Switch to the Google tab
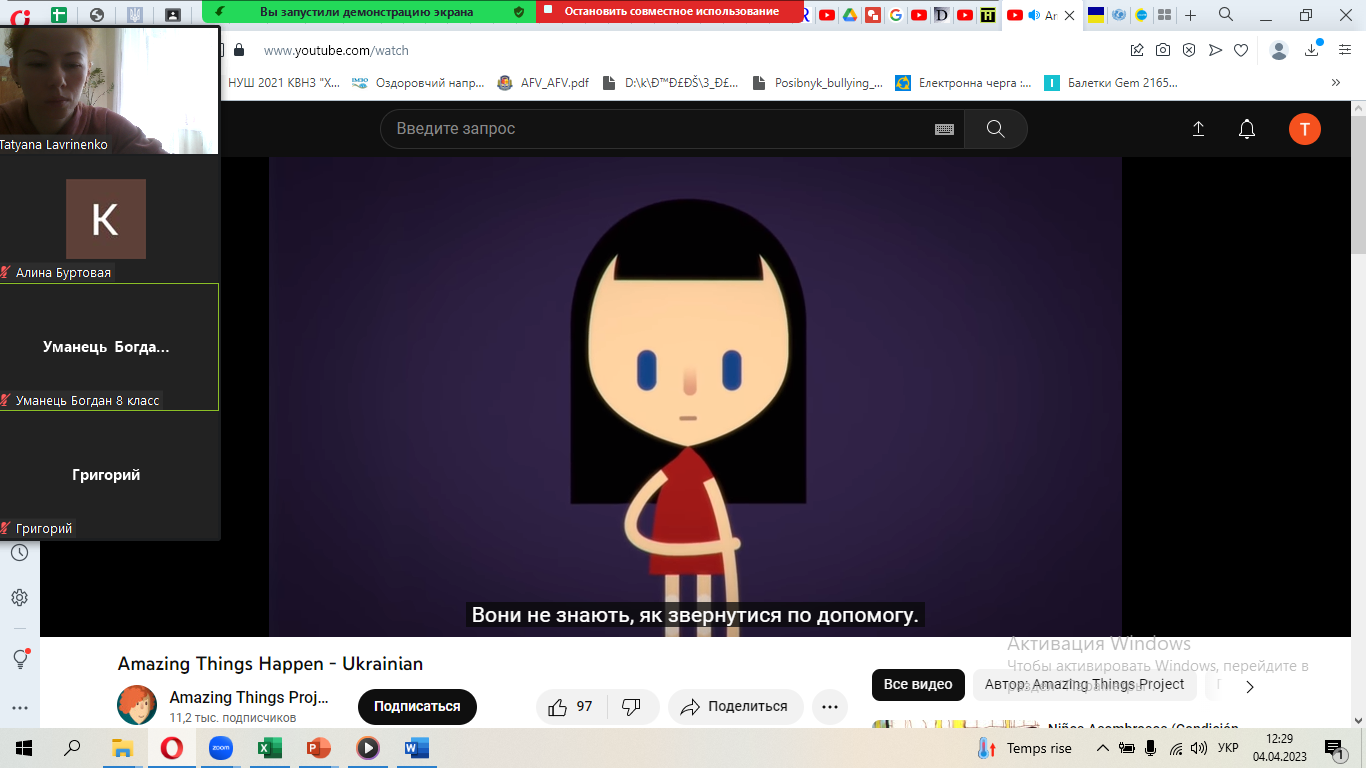 [x=895, y=15]
